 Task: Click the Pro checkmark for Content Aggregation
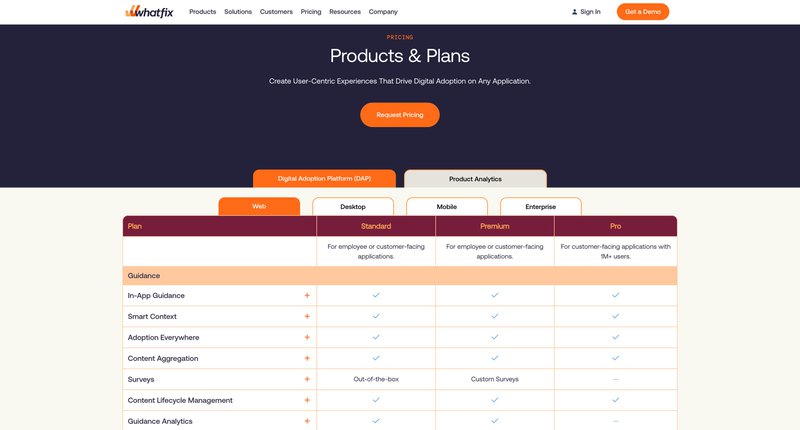tap(616, 358)
